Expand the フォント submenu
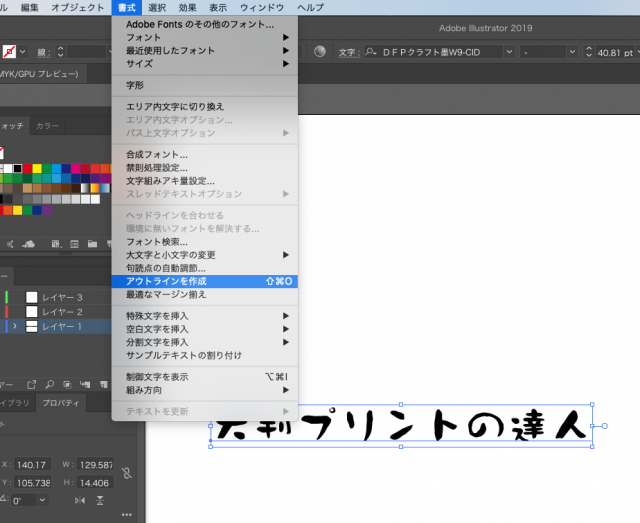 pyautogui.click(x=204, y=38)
